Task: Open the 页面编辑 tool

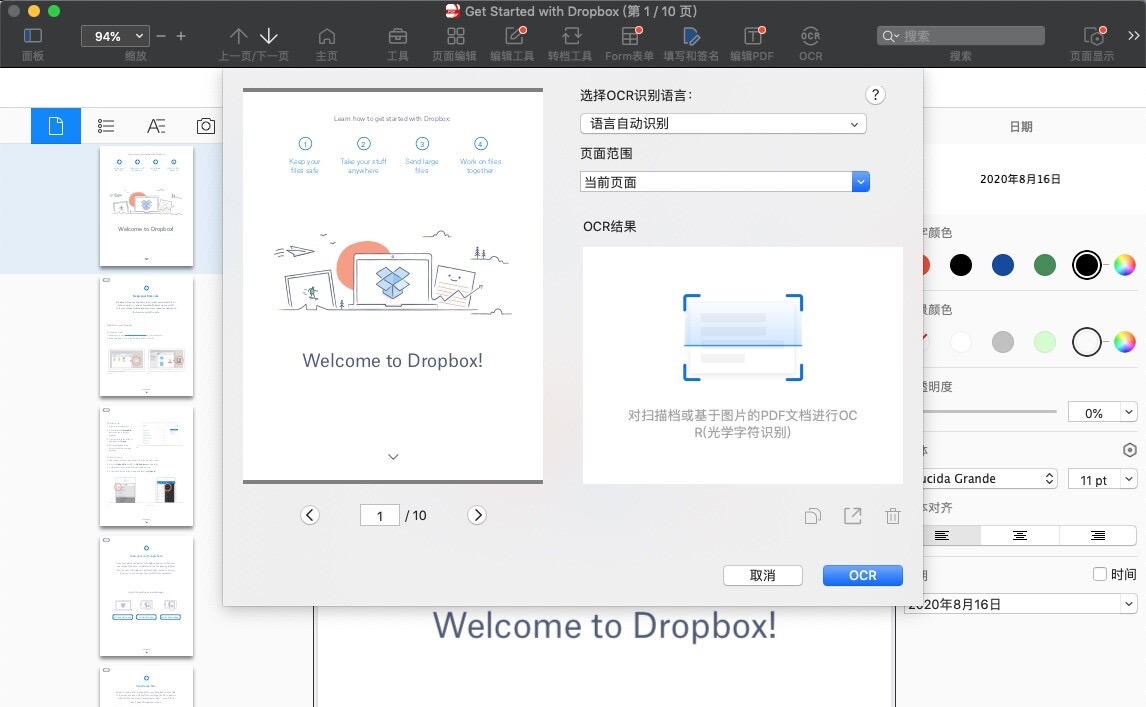Action: point(455,40)
